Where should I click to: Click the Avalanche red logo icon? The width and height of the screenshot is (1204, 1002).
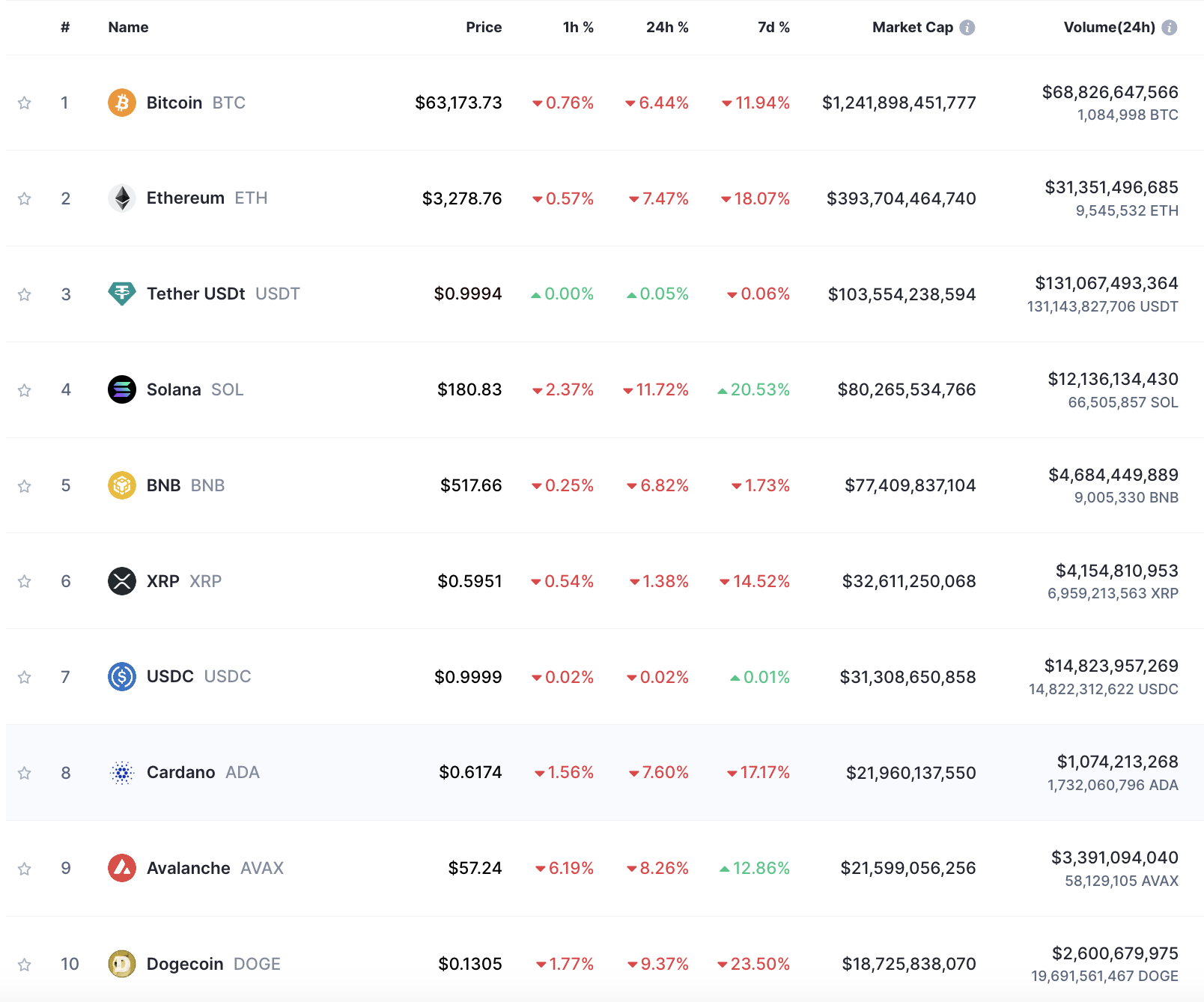coord(122,868)
